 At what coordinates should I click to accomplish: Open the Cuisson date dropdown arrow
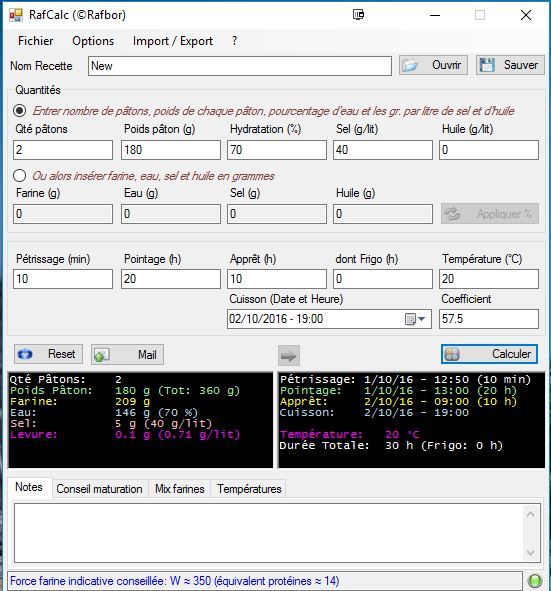tap(422, 319)
